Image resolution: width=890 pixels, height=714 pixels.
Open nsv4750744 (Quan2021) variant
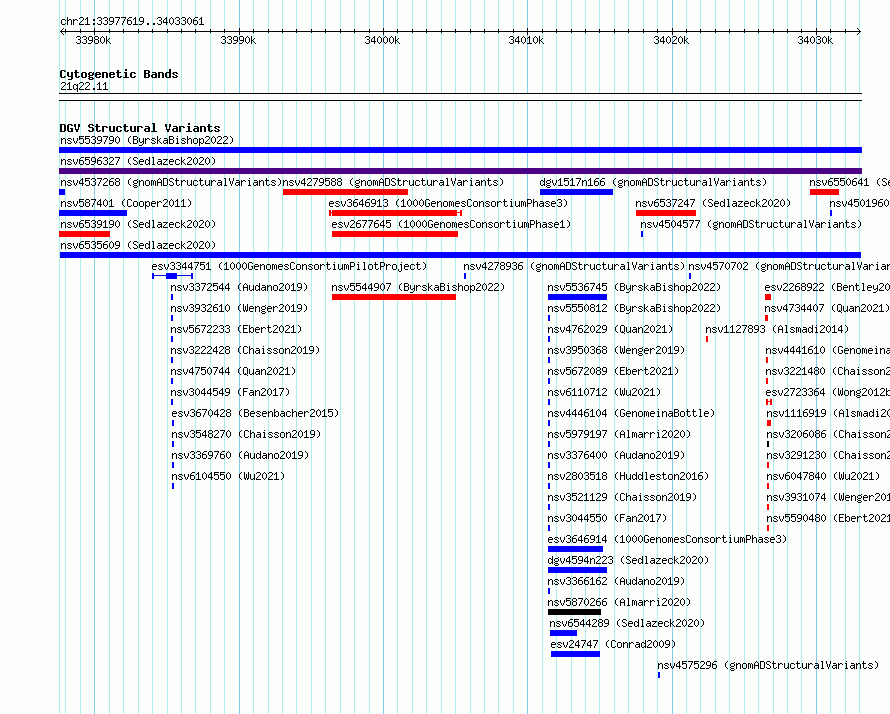point(233,371)
